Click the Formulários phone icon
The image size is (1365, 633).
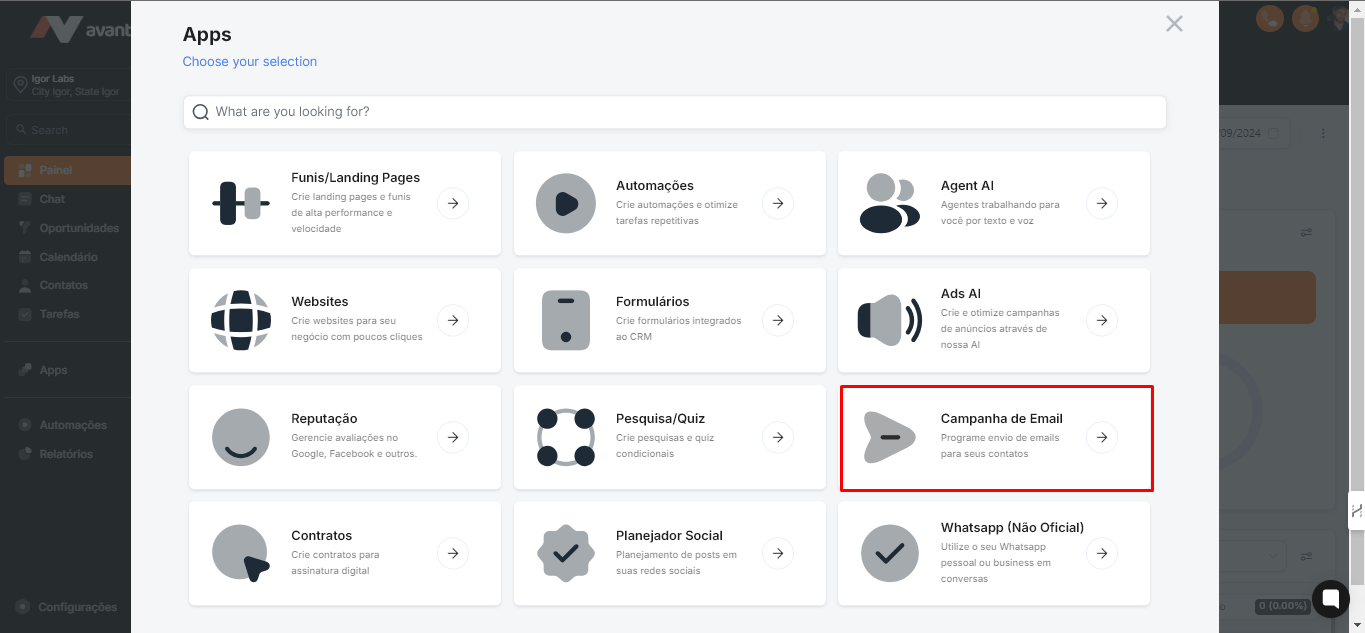click(565, 320)
